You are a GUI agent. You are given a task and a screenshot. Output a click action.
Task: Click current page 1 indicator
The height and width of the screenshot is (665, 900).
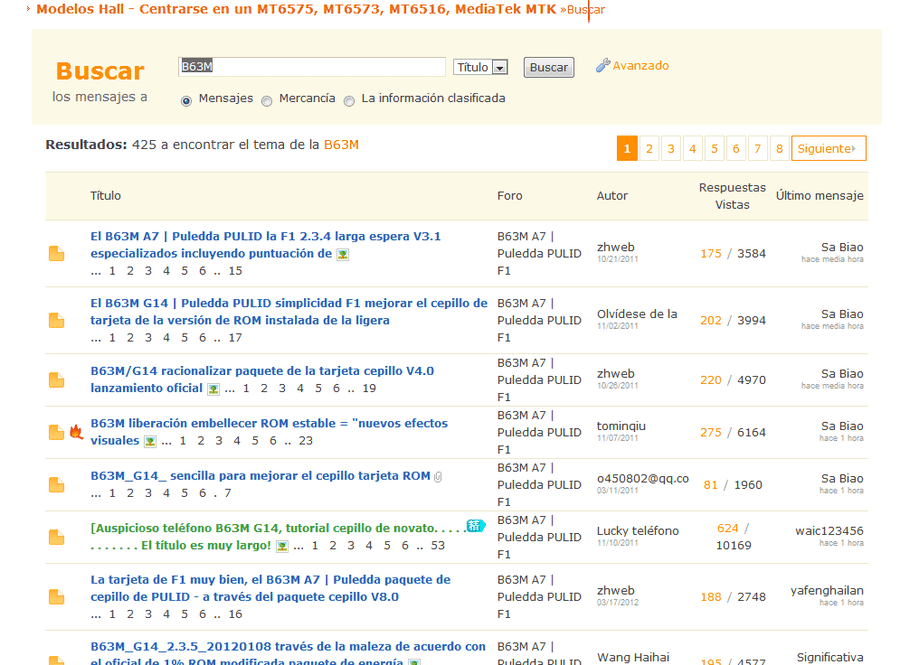[627, 149]
